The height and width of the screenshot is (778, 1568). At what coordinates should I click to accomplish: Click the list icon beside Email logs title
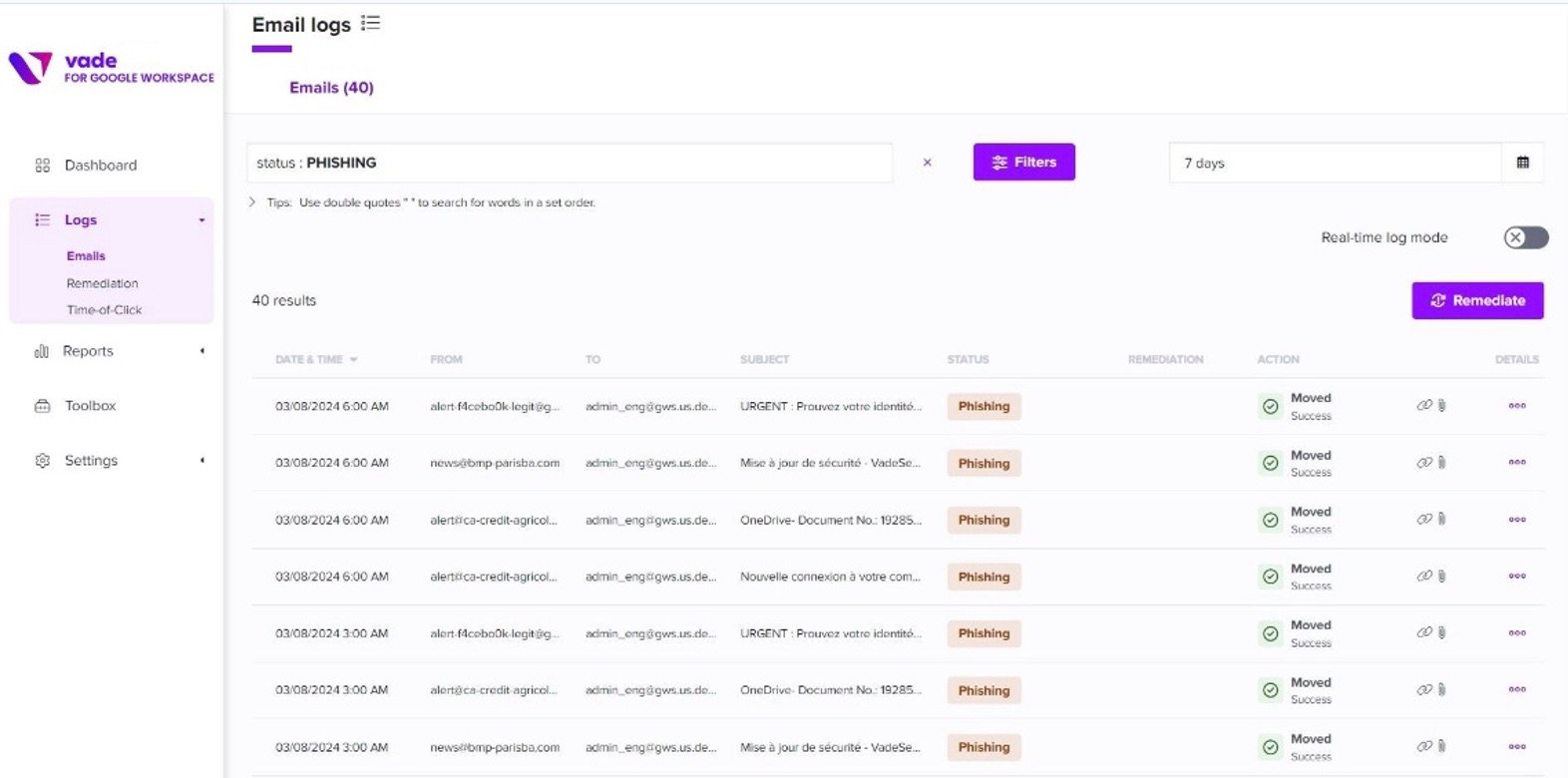point(371,23)
